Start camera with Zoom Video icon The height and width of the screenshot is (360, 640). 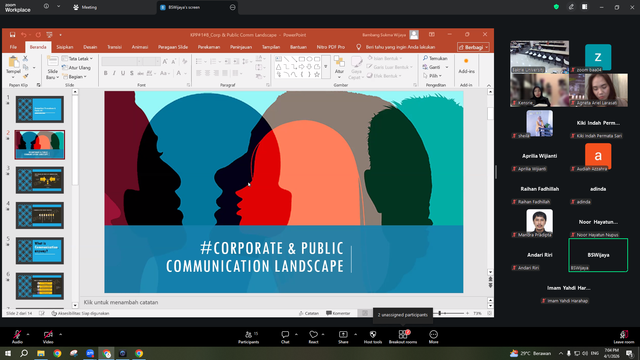(x=48, y=337)
